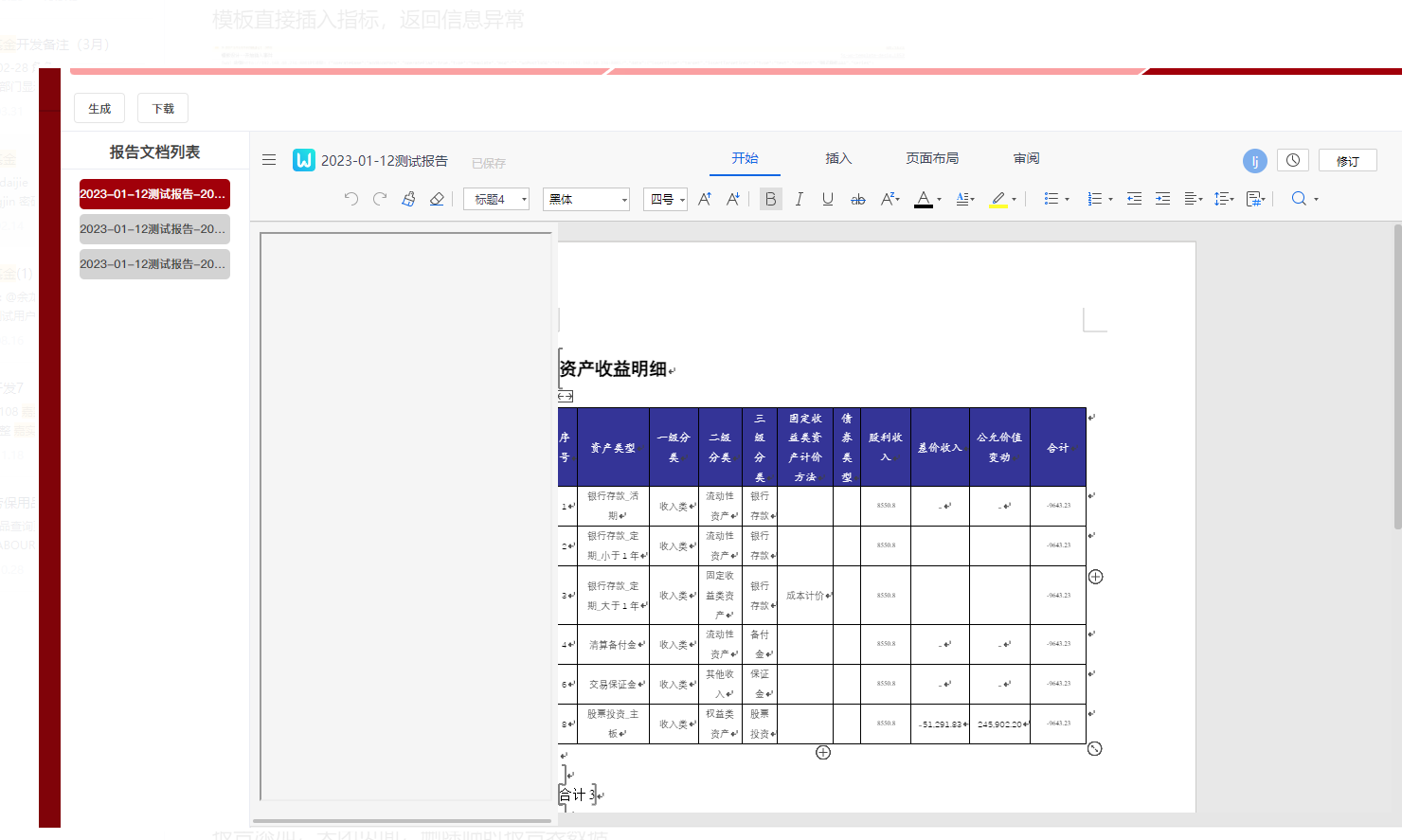
Task: Open the line spacing options
Action: (1224, 199)
